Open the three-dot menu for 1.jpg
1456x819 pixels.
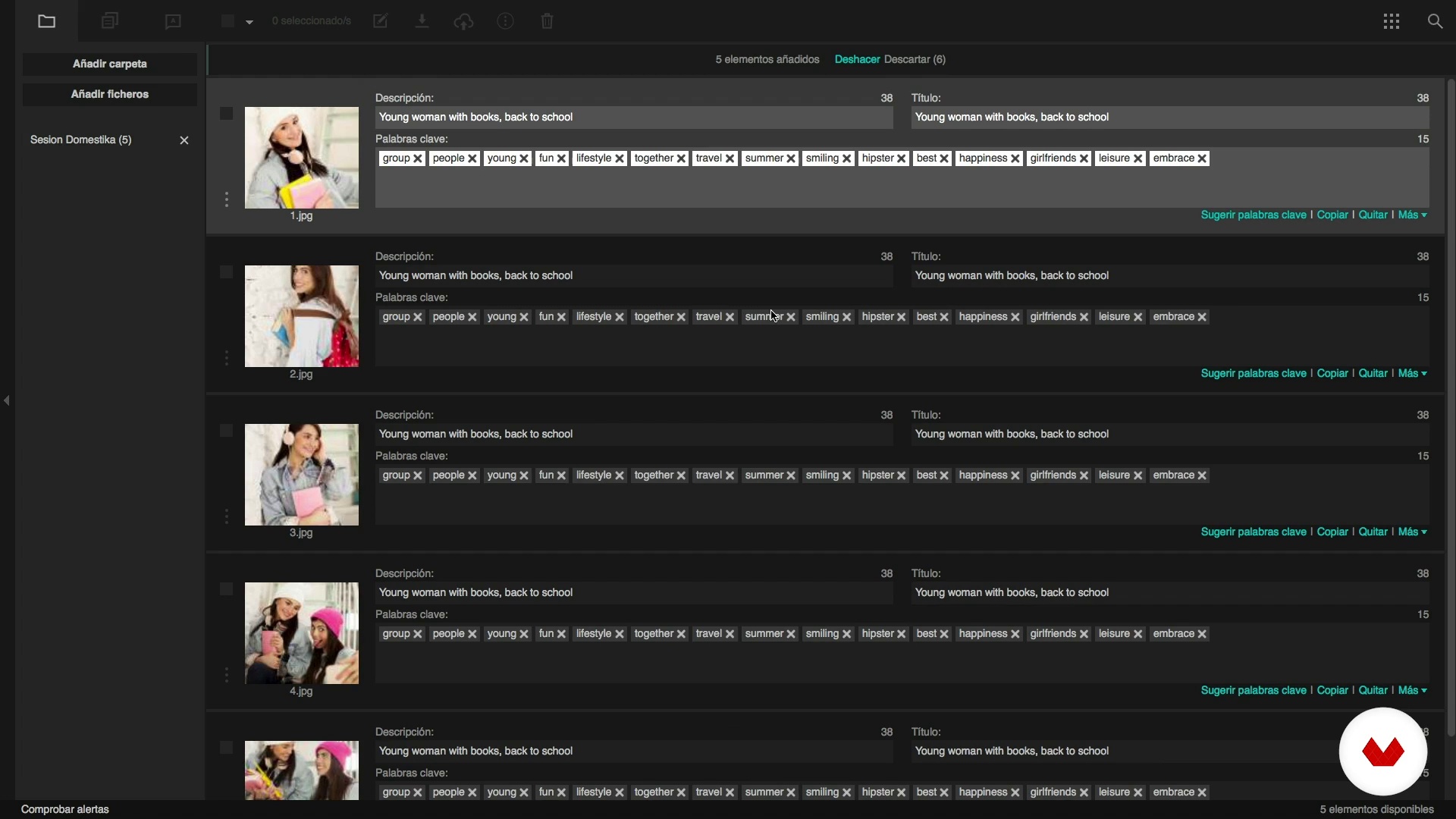point(226,199)
